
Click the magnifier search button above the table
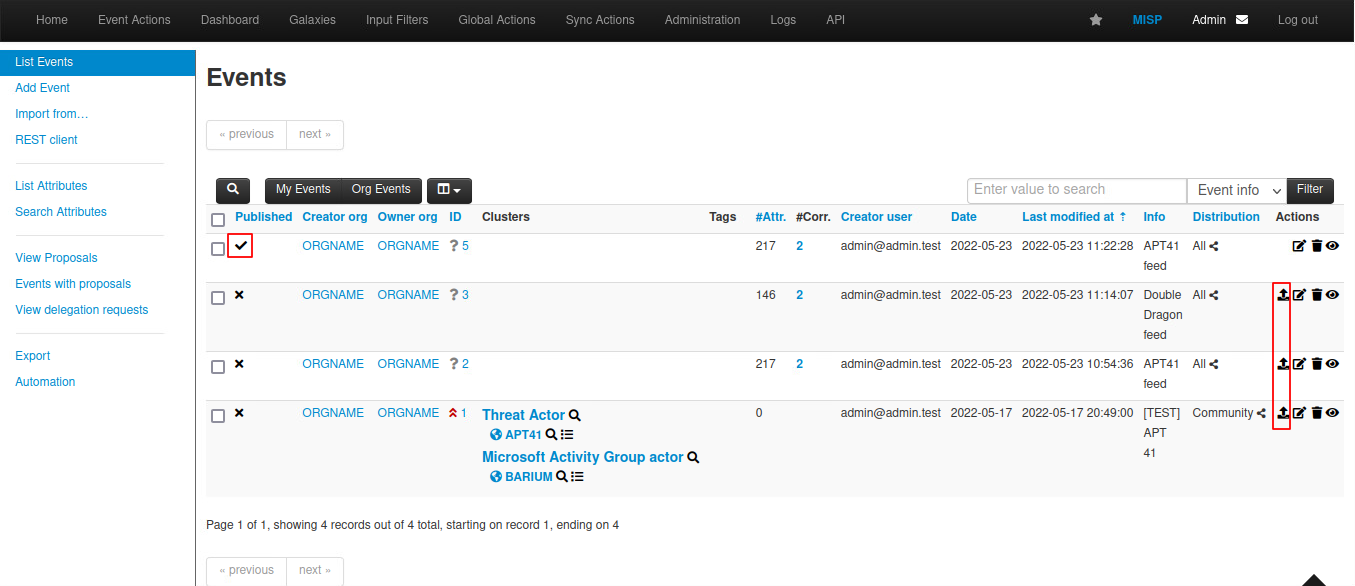[x=233, y=190]
